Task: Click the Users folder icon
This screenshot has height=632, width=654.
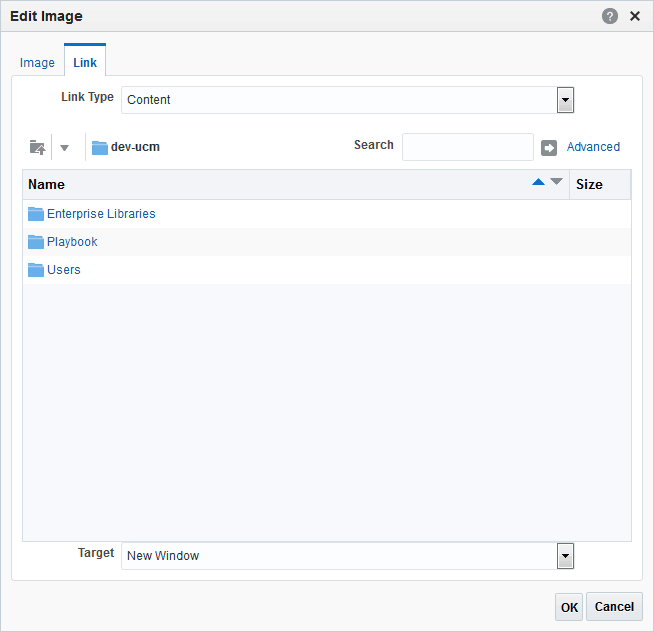Action: point(36,270)
